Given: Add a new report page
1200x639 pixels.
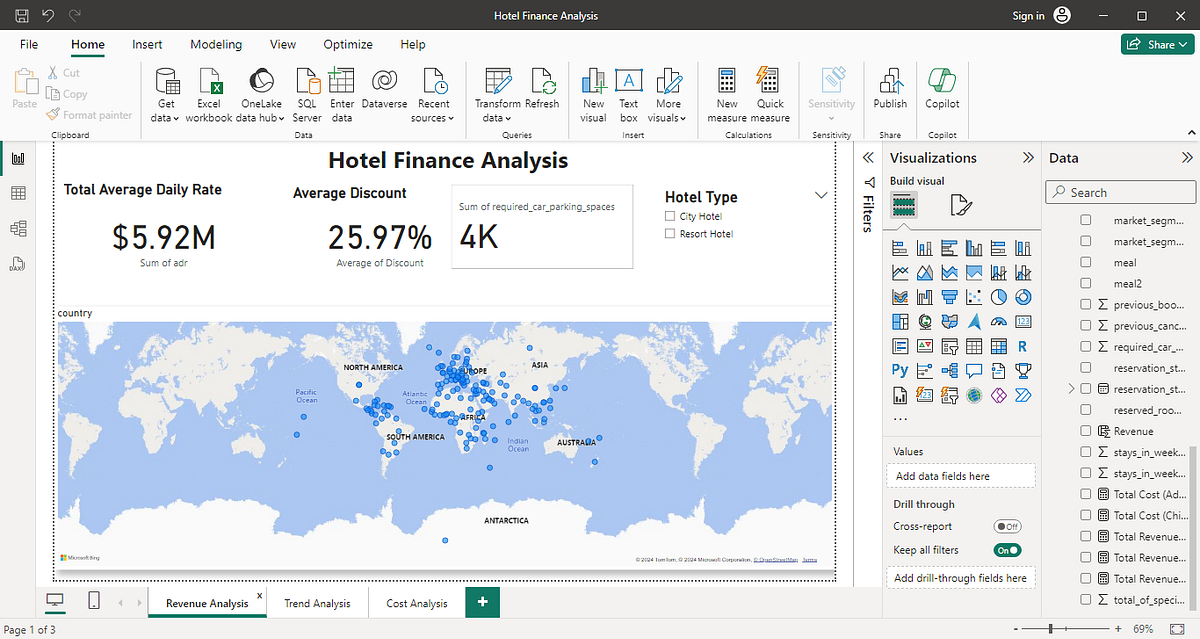Looking at the screenshot, I should pos(483,602).
